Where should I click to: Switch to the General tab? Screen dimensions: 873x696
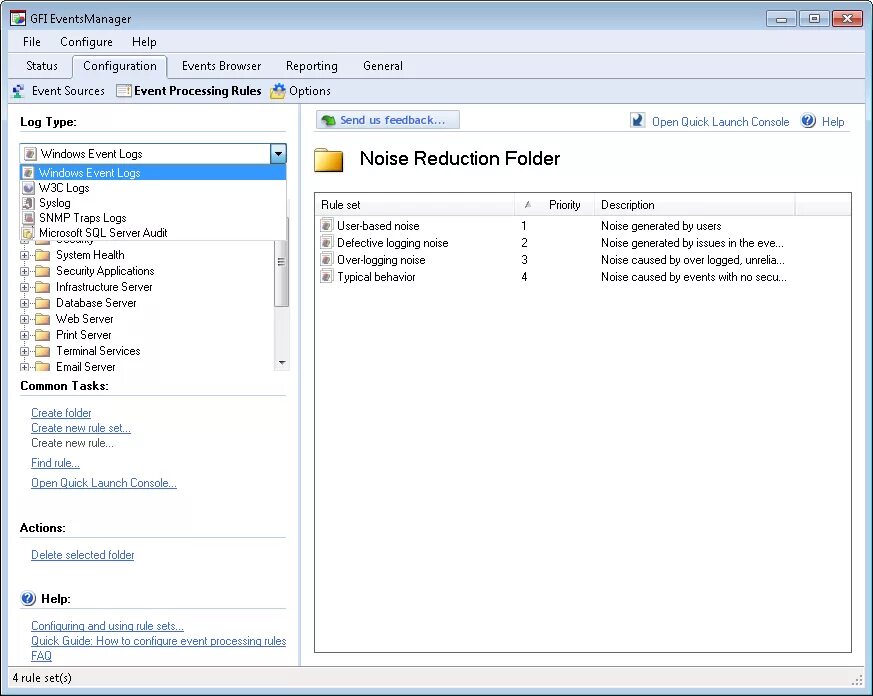[x=383, y=66]
